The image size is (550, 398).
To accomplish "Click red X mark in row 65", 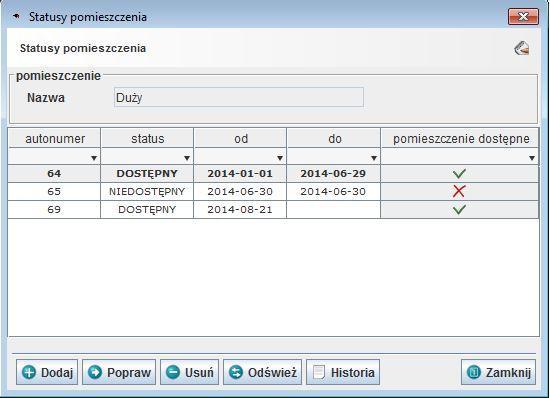I will pos(459,191).
